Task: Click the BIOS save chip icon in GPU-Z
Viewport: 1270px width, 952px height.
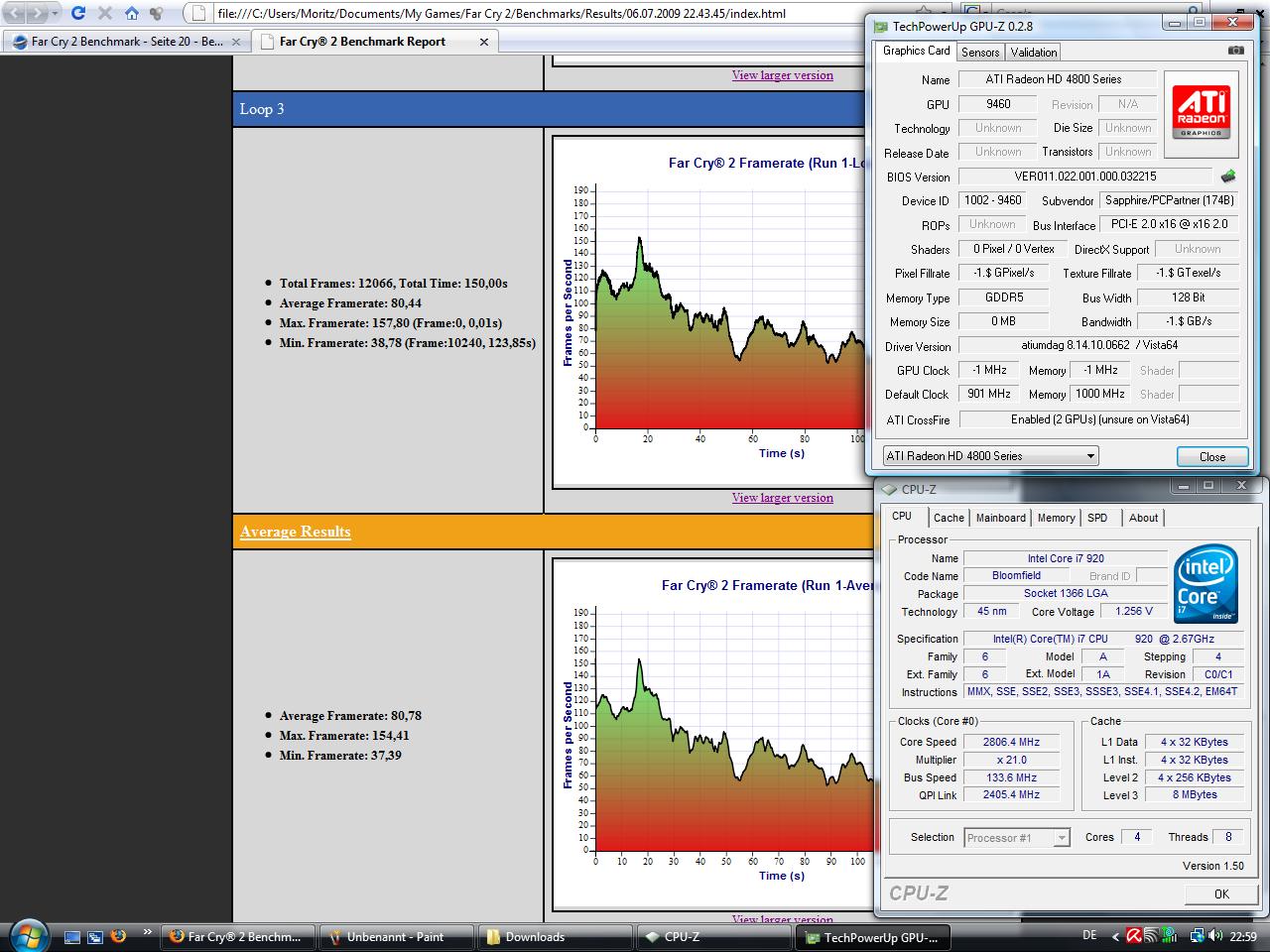Action: coord(1228,177)
